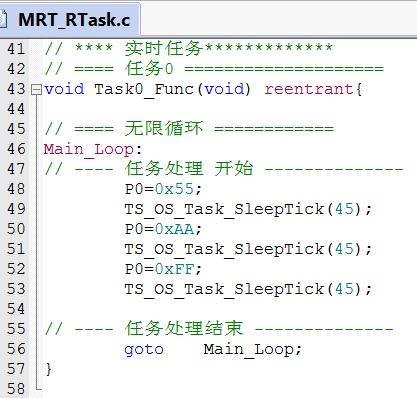This screenshot has width=417, height=398.
Task: Click TS_OS_Task_SleepTick(45) on line 53
Action: 248,290
